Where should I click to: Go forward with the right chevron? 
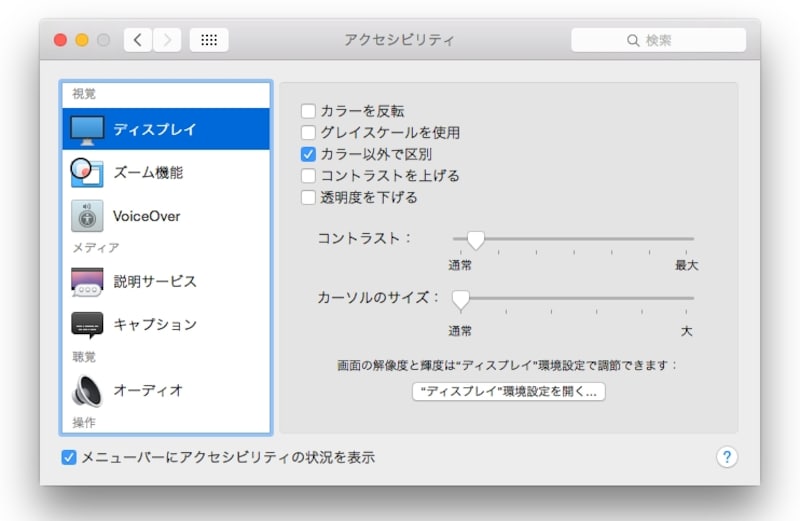pos(167,40)
